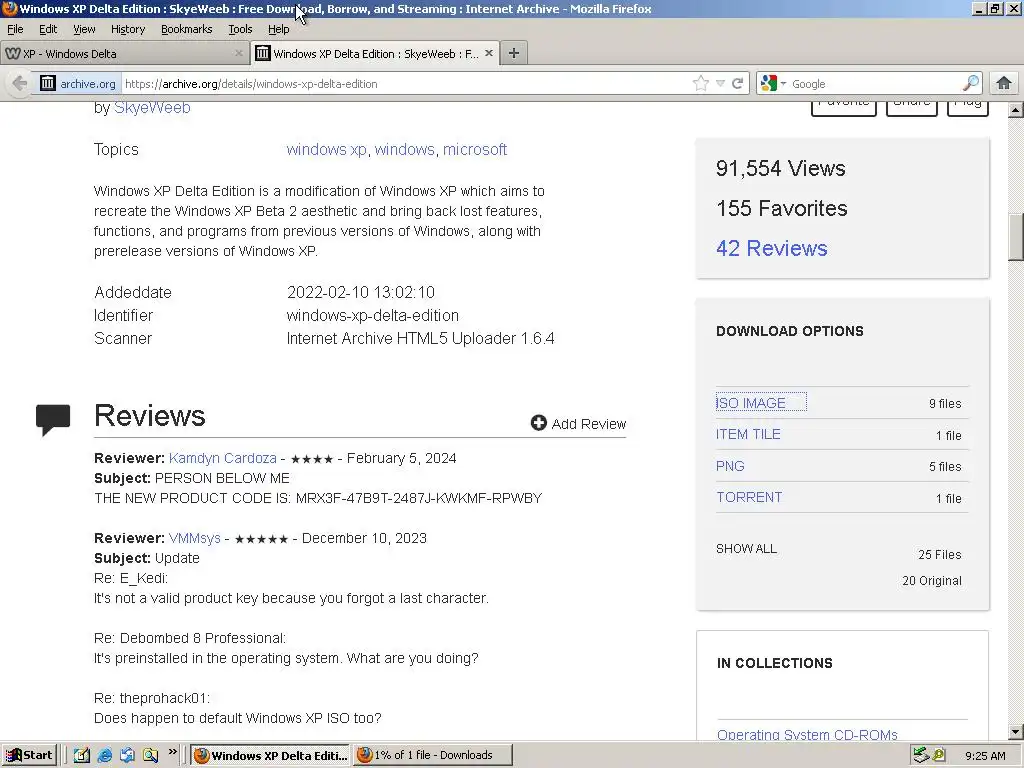Screen dimensions: 1024x768
Task: Close the XP - Windows Delta tab
Action: [x=238, y=54]
